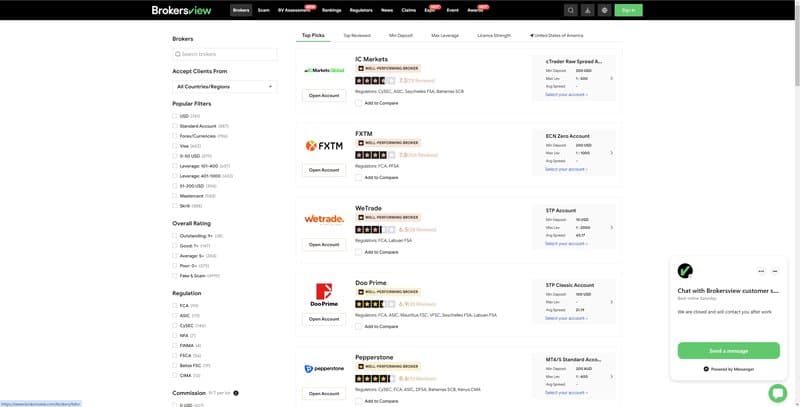Click the Doo Prime star rating
The width and height of the screenshot is (800, 407).
pos(375,304)
